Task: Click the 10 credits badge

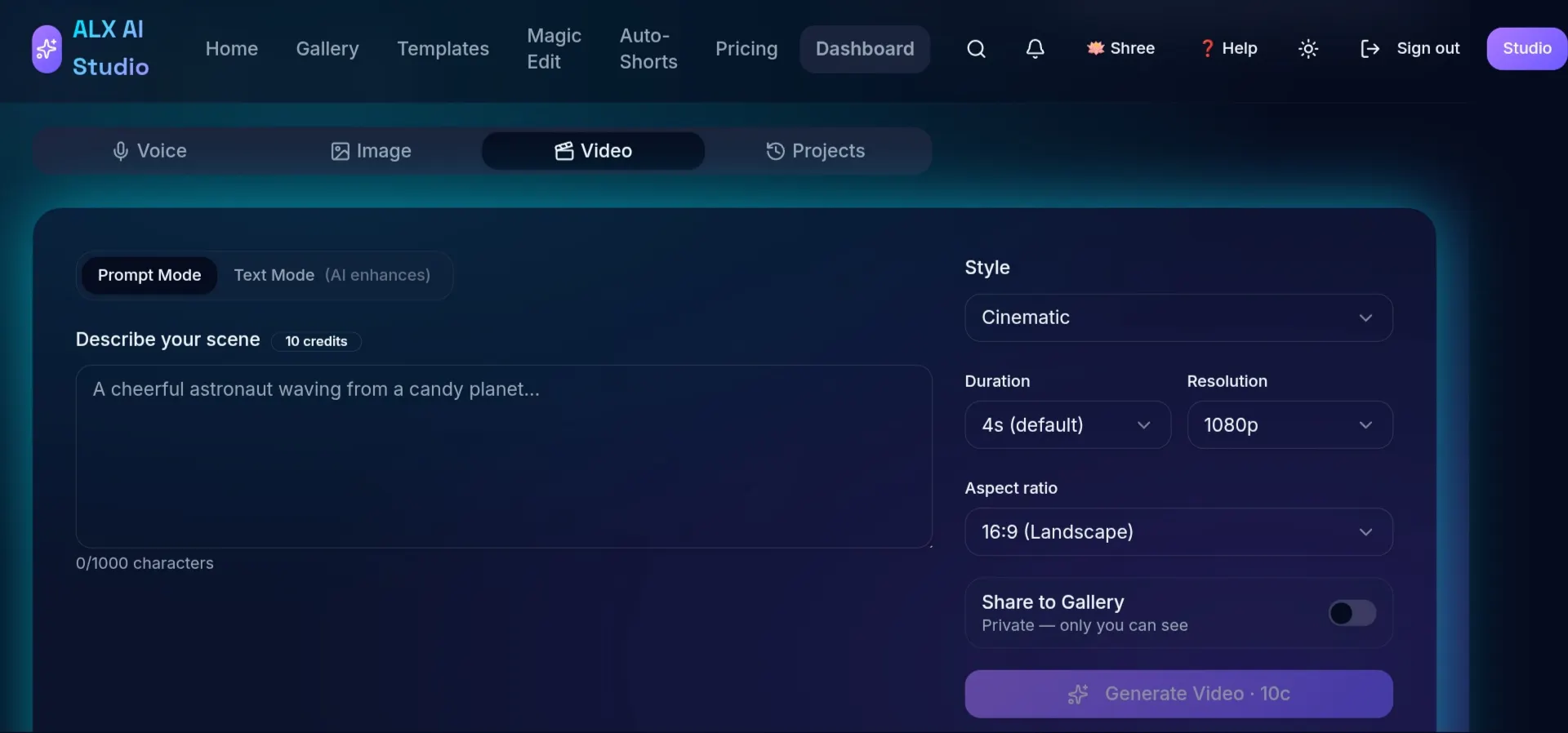Action: (x=316, y=341)
